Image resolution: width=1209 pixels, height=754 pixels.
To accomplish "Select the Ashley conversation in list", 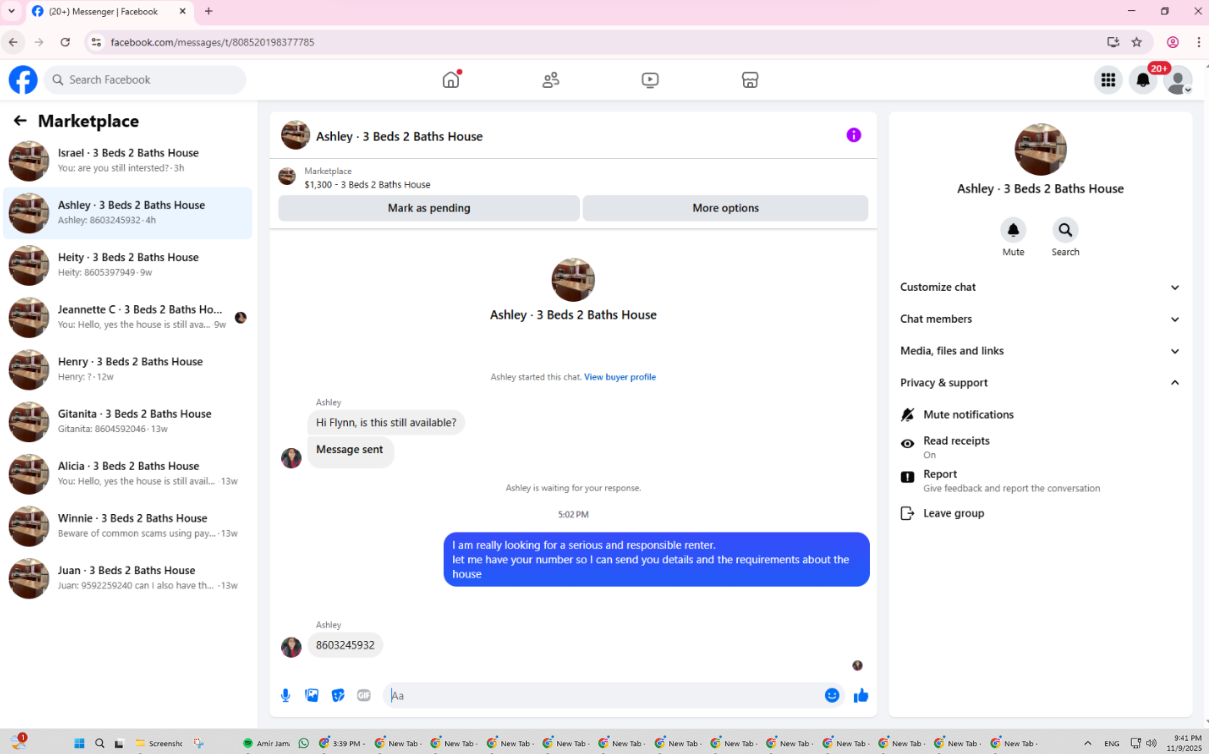I will click(128, 213).
